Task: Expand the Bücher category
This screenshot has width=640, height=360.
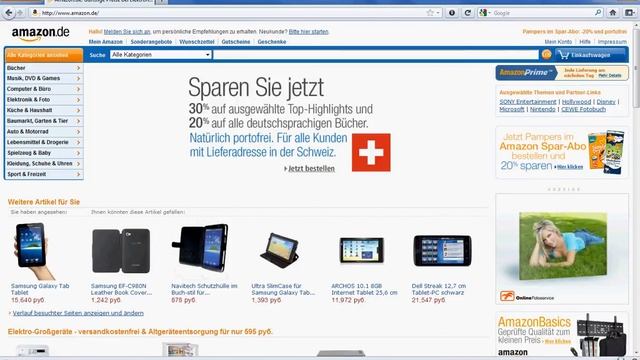Action: click(x=44, y=68)
